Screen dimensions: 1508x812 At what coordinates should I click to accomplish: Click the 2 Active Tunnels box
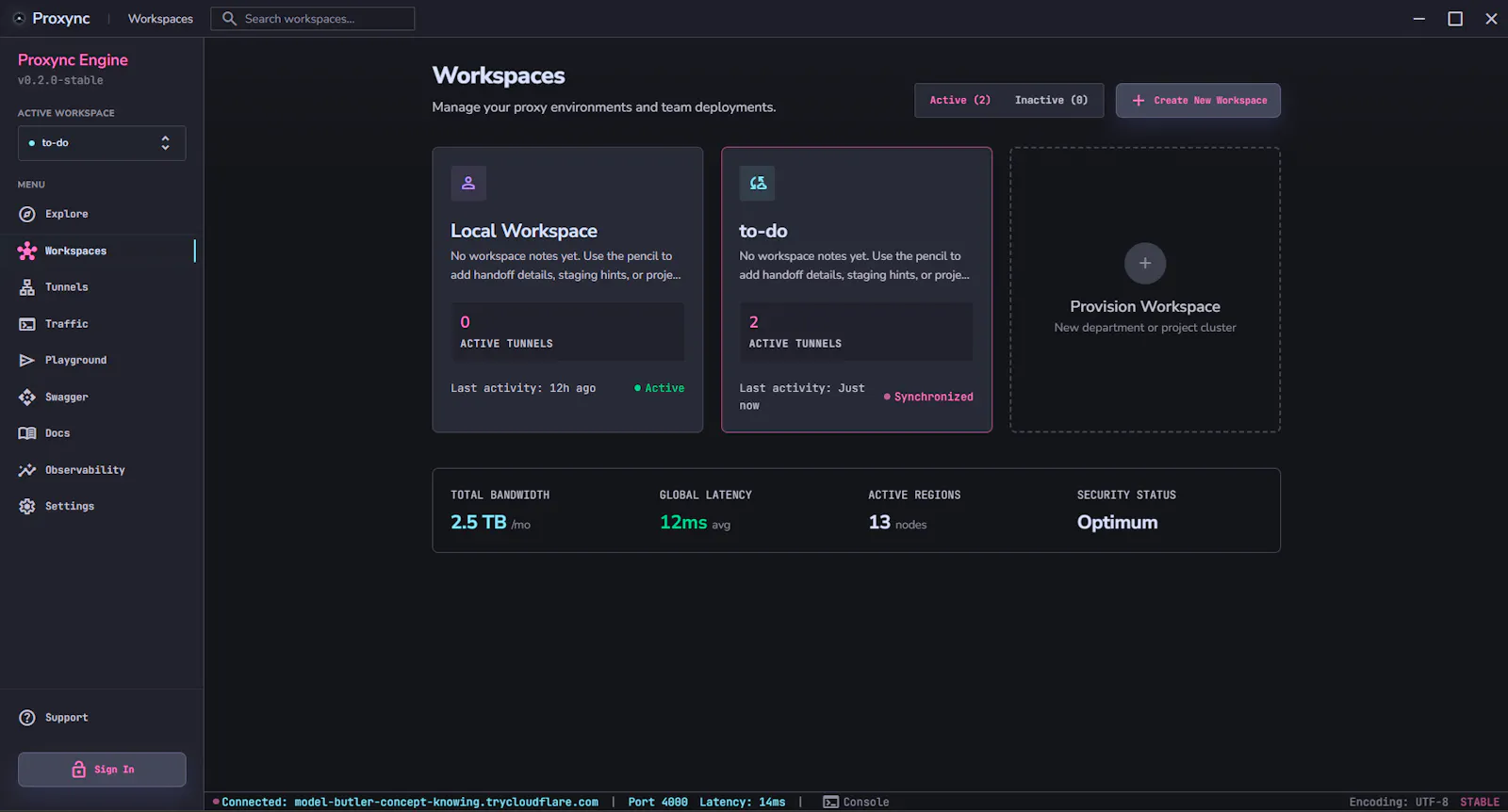tap(856, 332)
